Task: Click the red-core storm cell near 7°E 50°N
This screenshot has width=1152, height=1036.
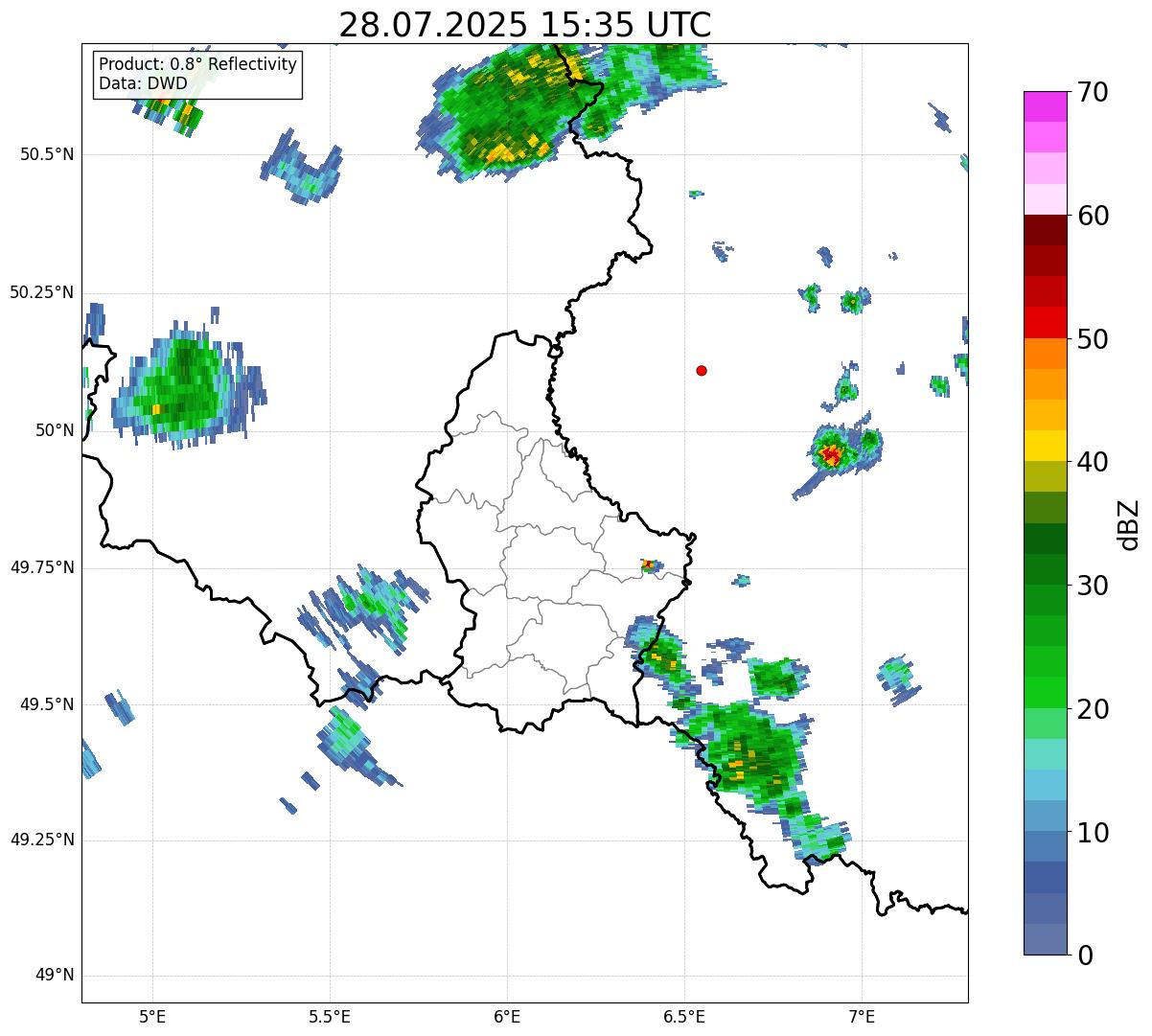Action: [830, 455]
